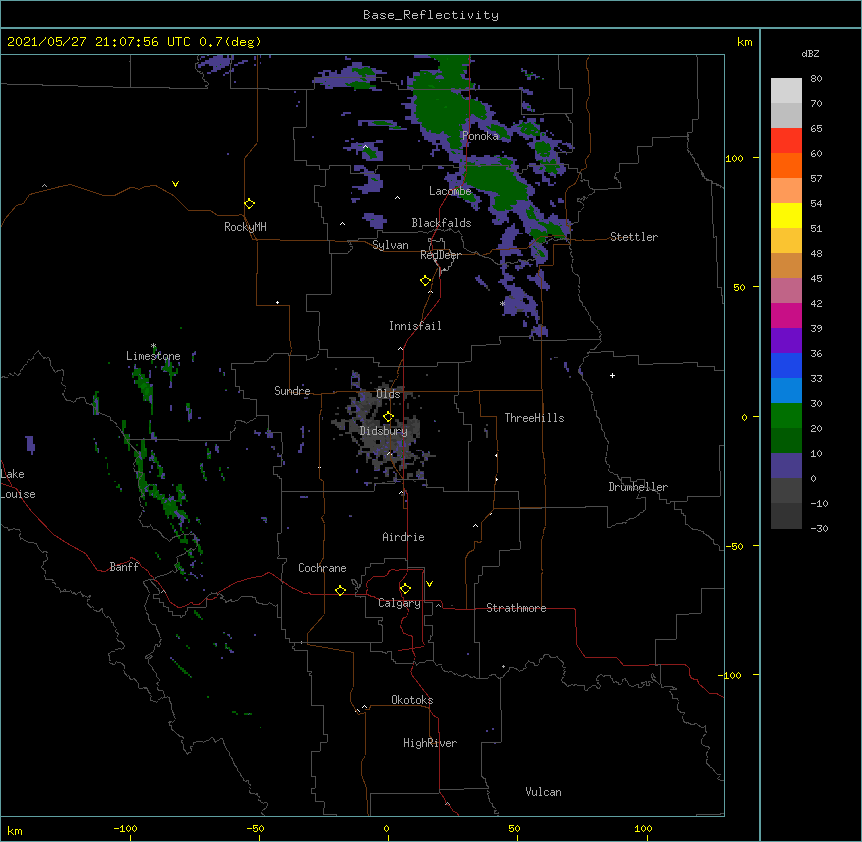Click the 2021/05/27 21:07:56 UTC timestamp
The height and width of the screenshot is (842, 862).
pos(99,42)
